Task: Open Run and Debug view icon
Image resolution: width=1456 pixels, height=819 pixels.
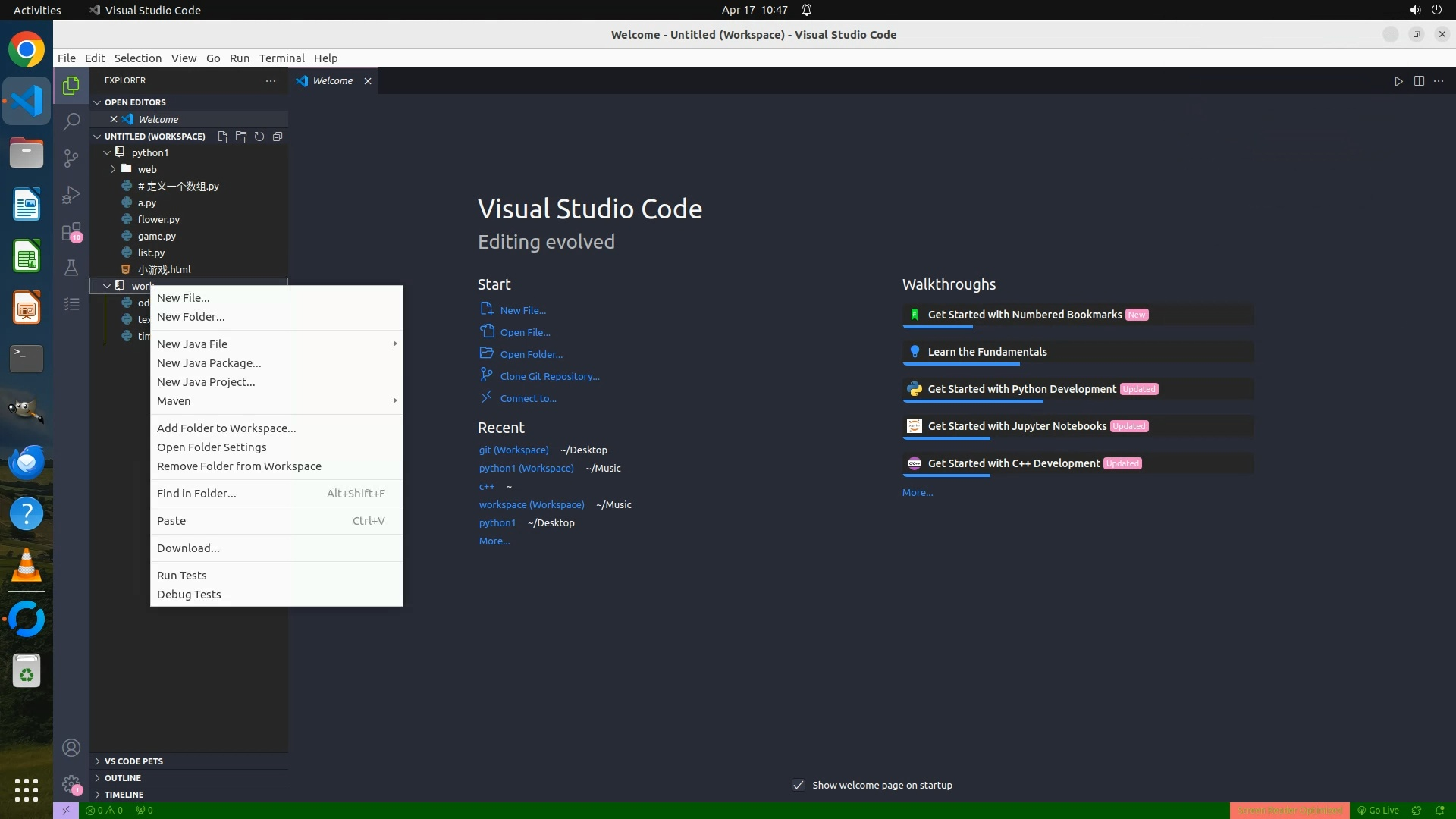Action: (71, 195)
